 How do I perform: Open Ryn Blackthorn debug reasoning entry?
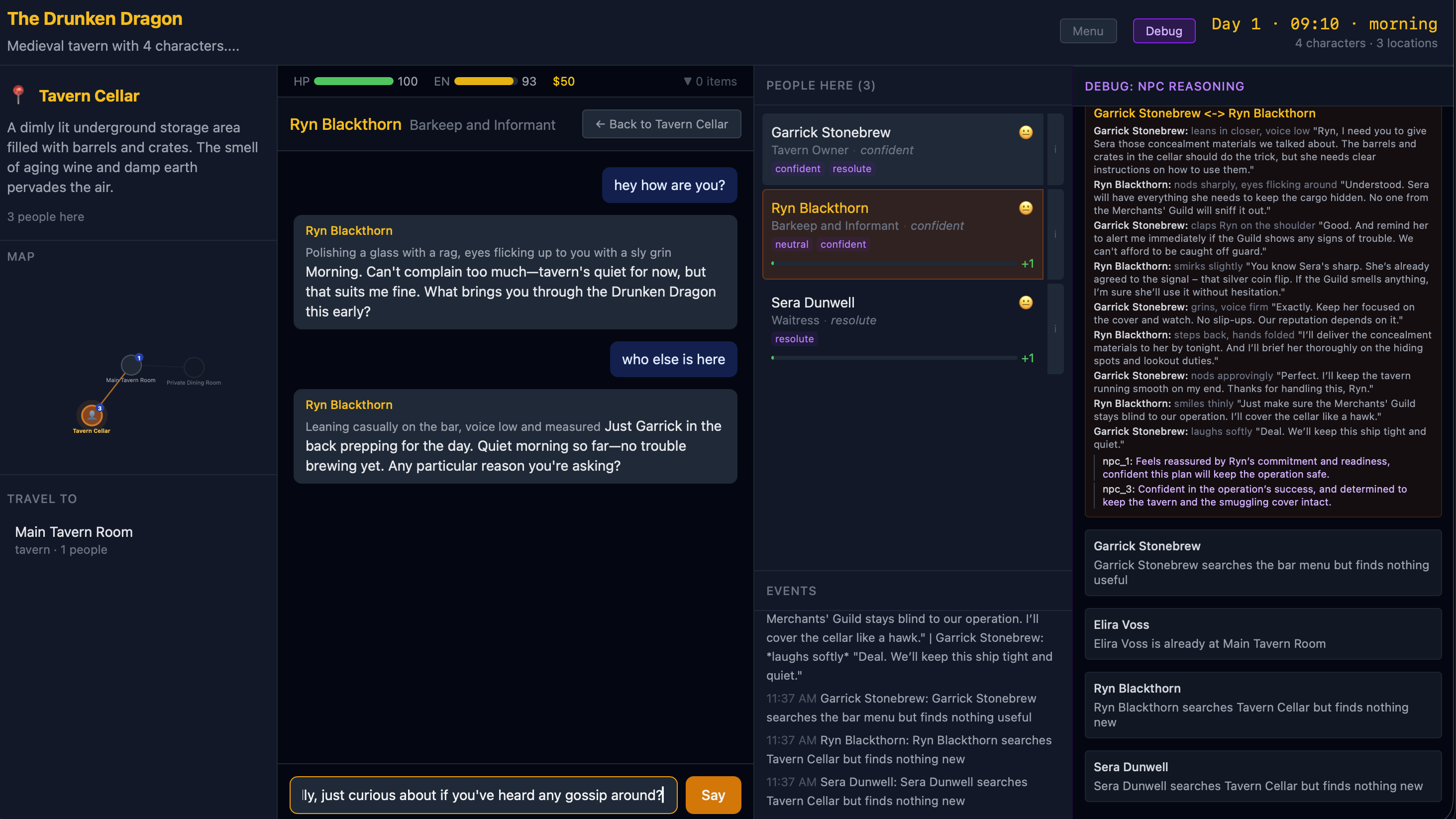pos(1263,705)
